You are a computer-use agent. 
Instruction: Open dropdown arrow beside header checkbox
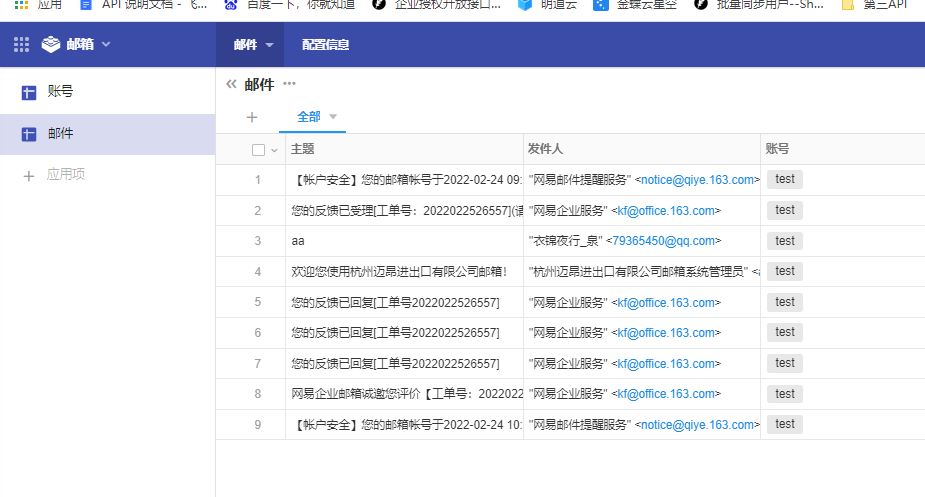pyautogui.click(x=274, y=150)
